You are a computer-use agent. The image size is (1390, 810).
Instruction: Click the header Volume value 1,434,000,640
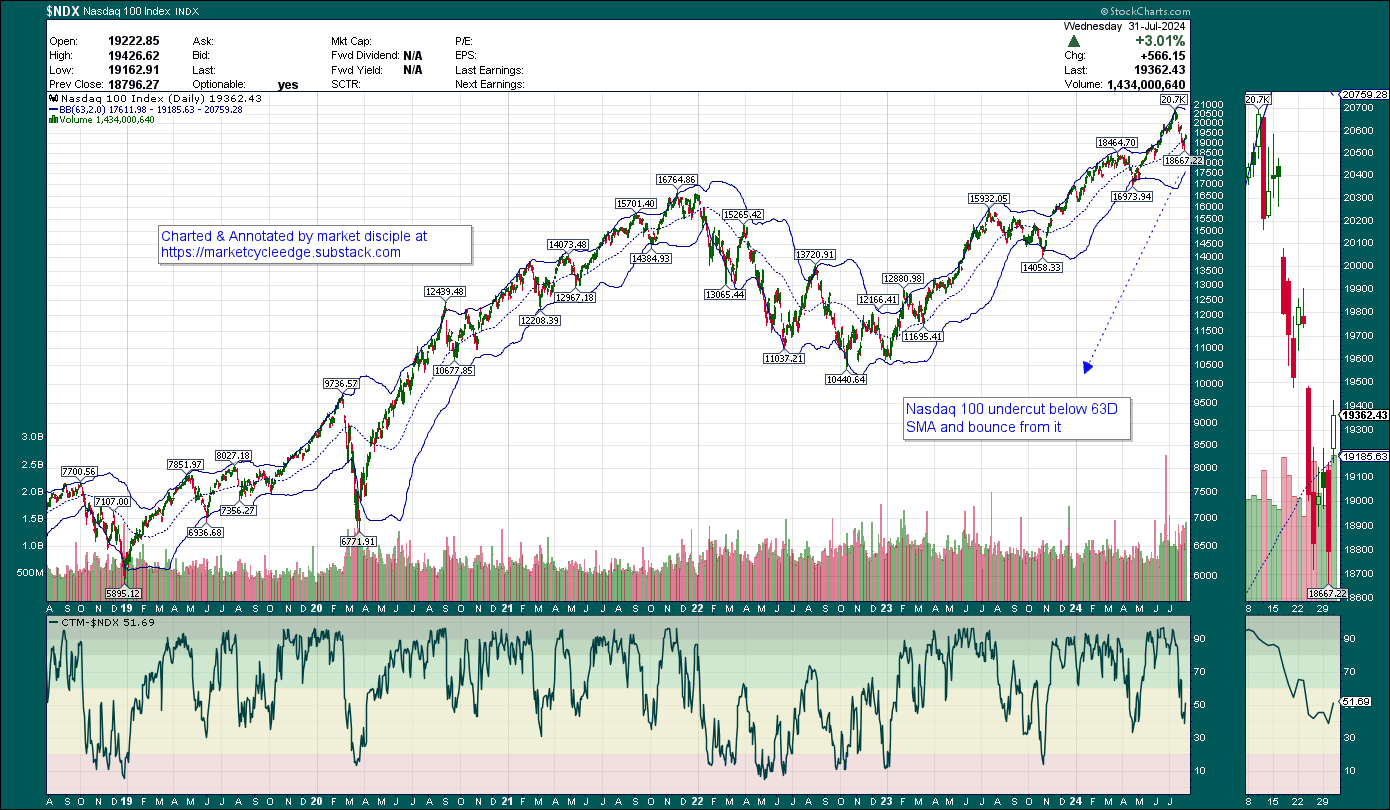click(x=1147, y=85)
